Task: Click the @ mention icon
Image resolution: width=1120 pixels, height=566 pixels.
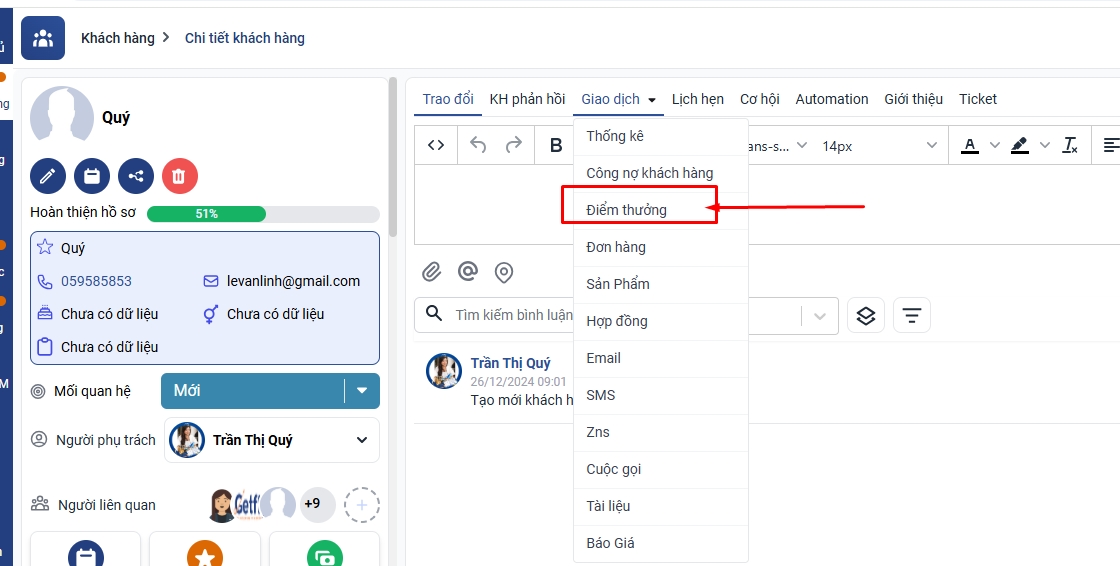Action: coord(467,272)
